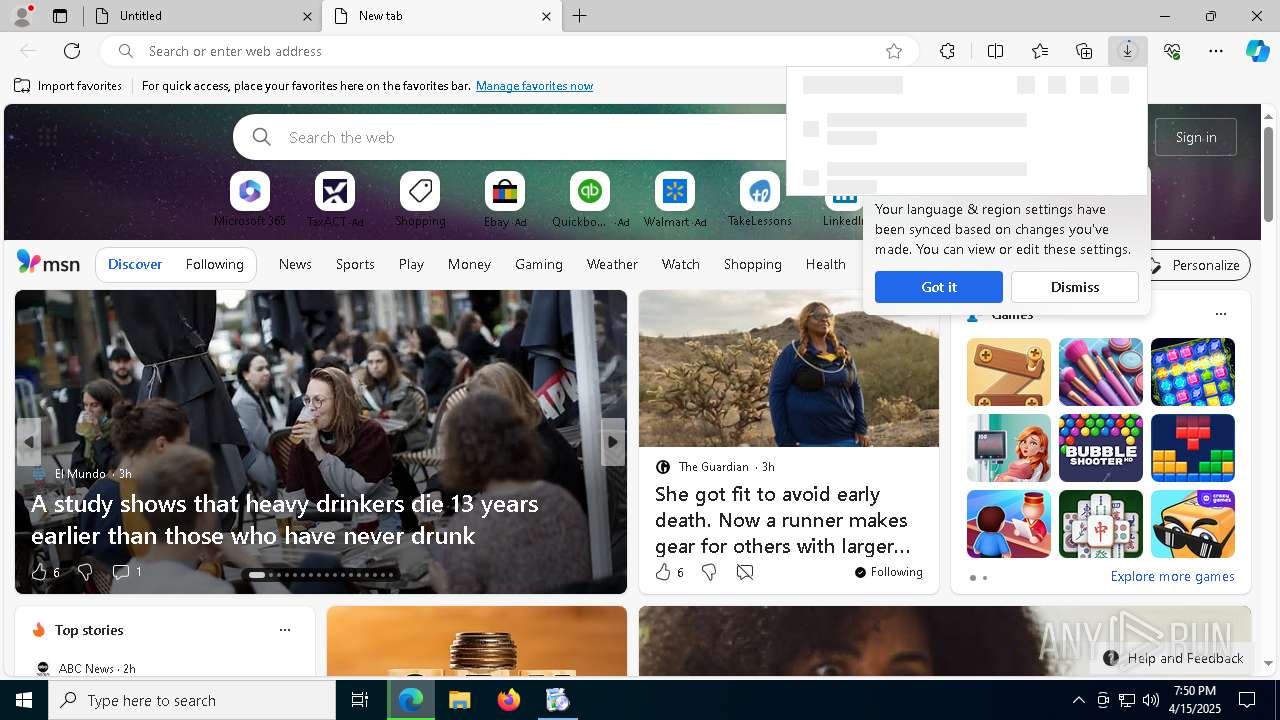Open the Gaming category

pos(539,264)
